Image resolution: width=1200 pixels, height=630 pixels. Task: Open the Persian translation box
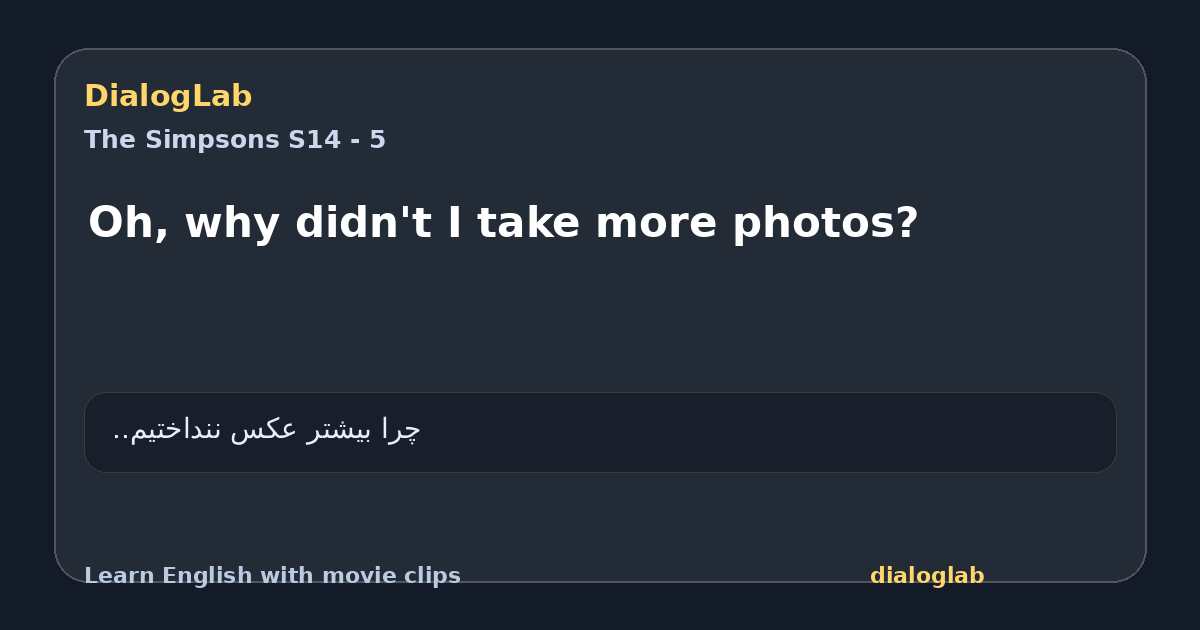[600, 432]
